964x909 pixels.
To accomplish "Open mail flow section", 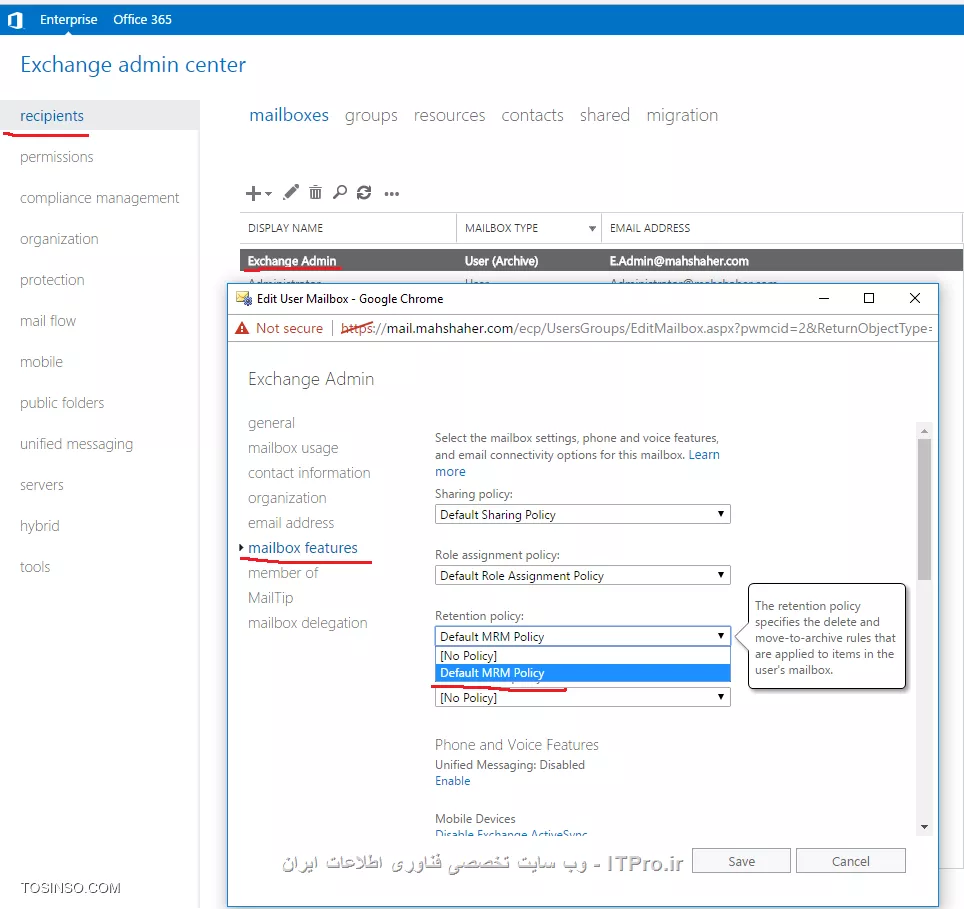I will pos(48,321).
